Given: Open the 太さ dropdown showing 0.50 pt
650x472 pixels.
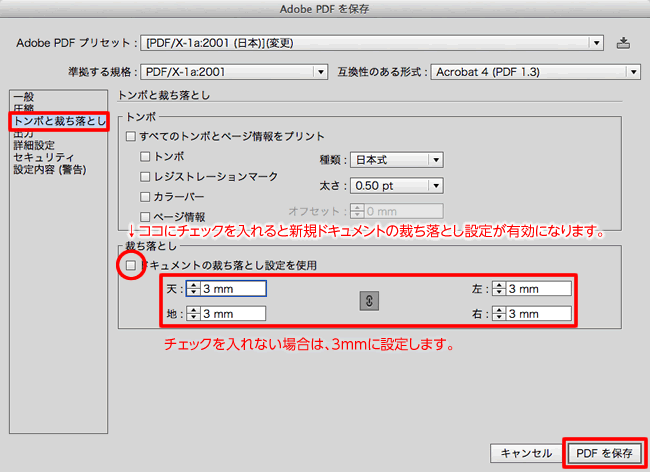Looking at the screenshot, I should [397, 186].
